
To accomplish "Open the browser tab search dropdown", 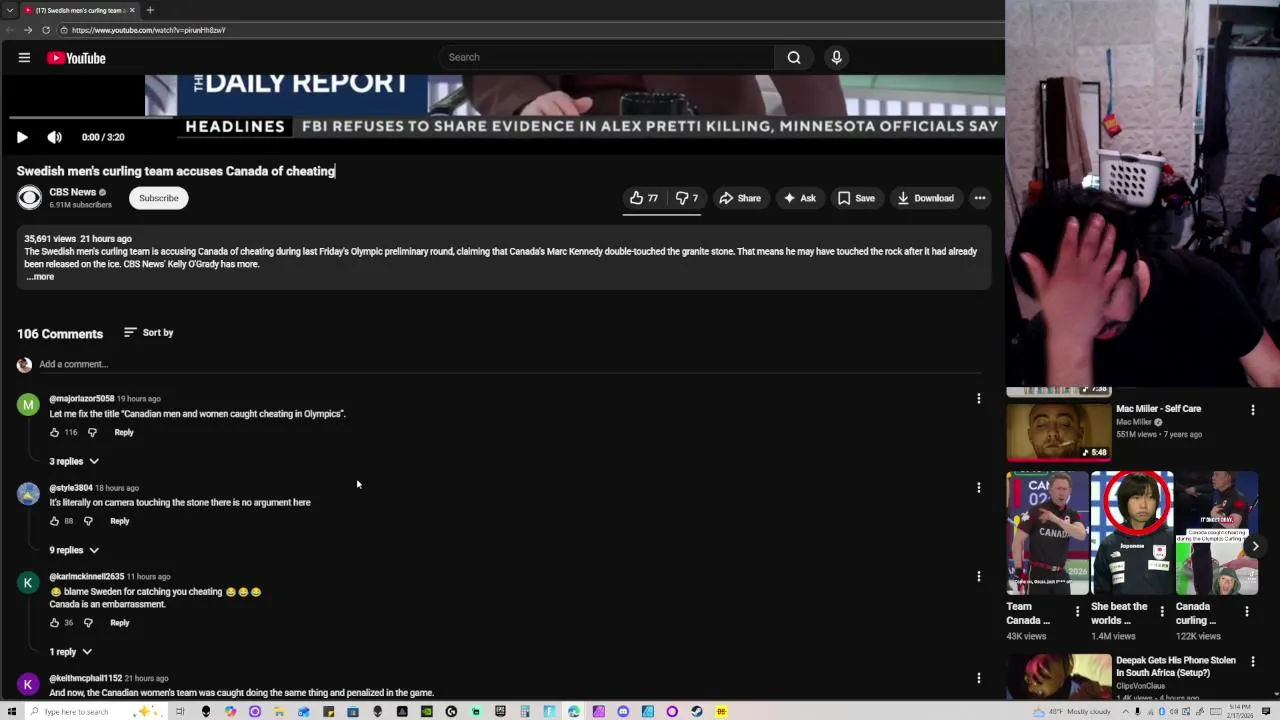I will [x=10, y=10].
